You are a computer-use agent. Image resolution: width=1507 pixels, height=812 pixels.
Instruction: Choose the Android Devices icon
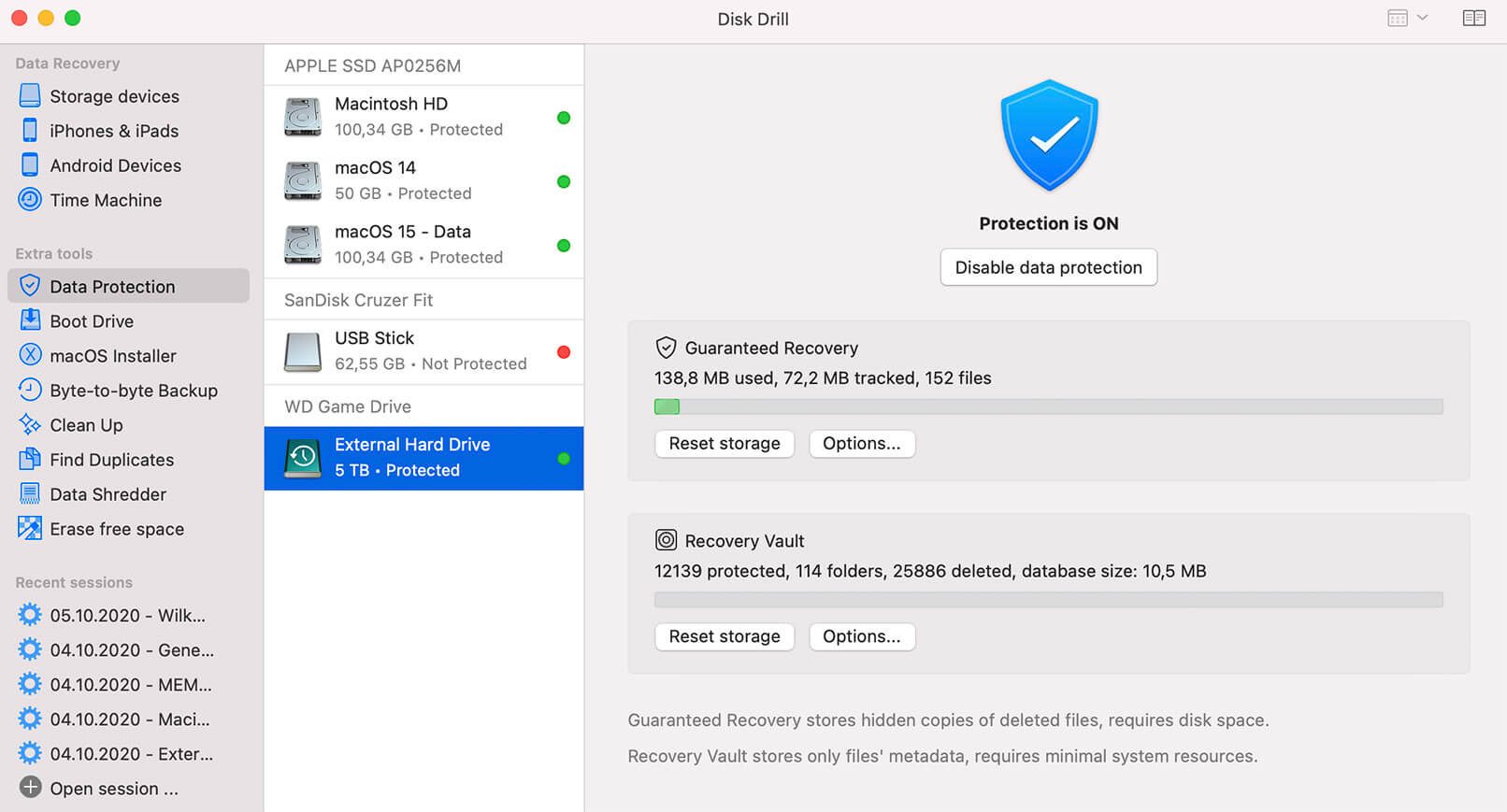tap(30, 165)
